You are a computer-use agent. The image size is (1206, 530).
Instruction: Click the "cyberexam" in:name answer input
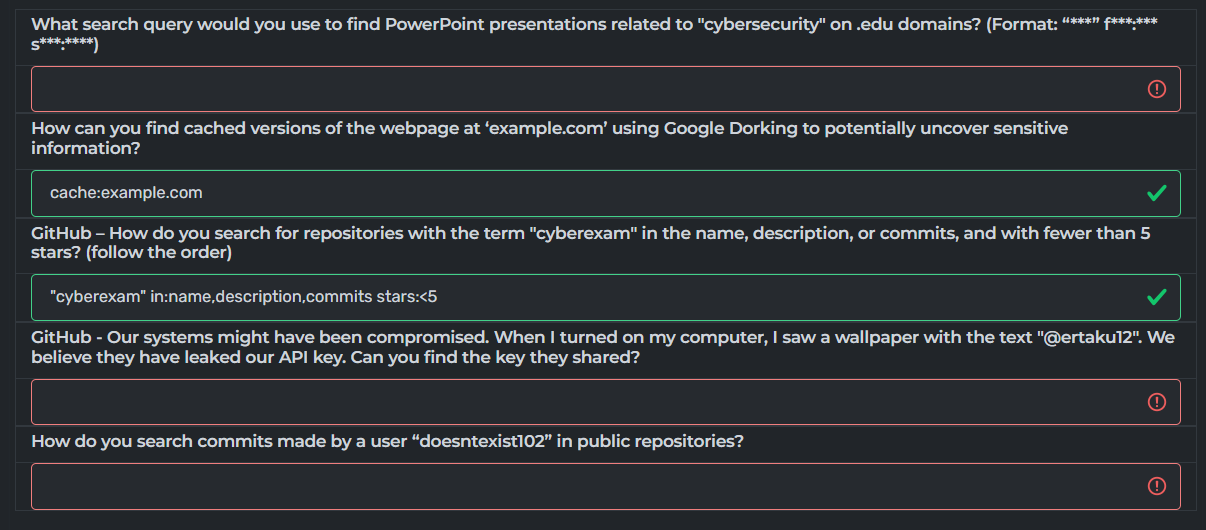click(606, 297)
